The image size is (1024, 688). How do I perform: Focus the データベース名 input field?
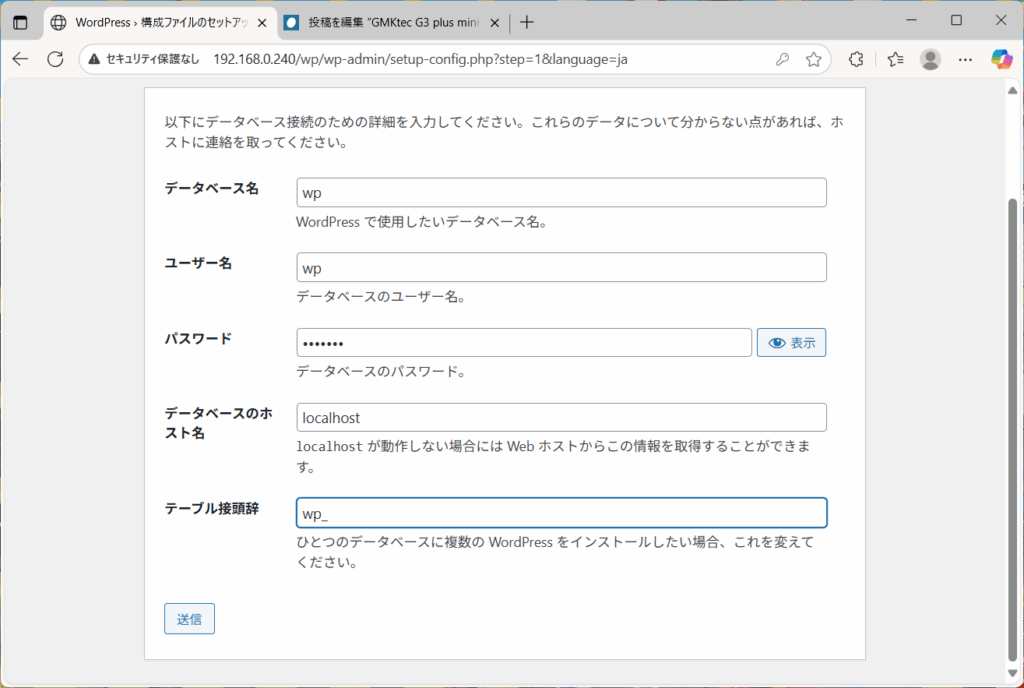561,193
